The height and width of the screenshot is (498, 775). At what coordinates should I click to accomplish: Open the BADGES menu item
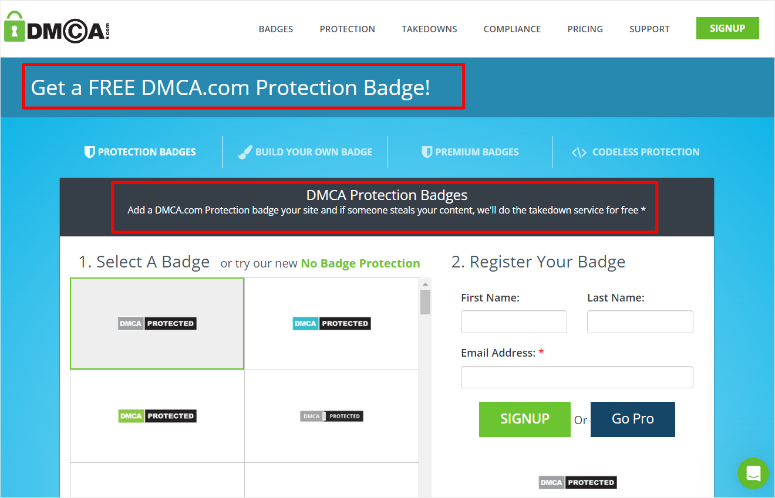[276, 29]
